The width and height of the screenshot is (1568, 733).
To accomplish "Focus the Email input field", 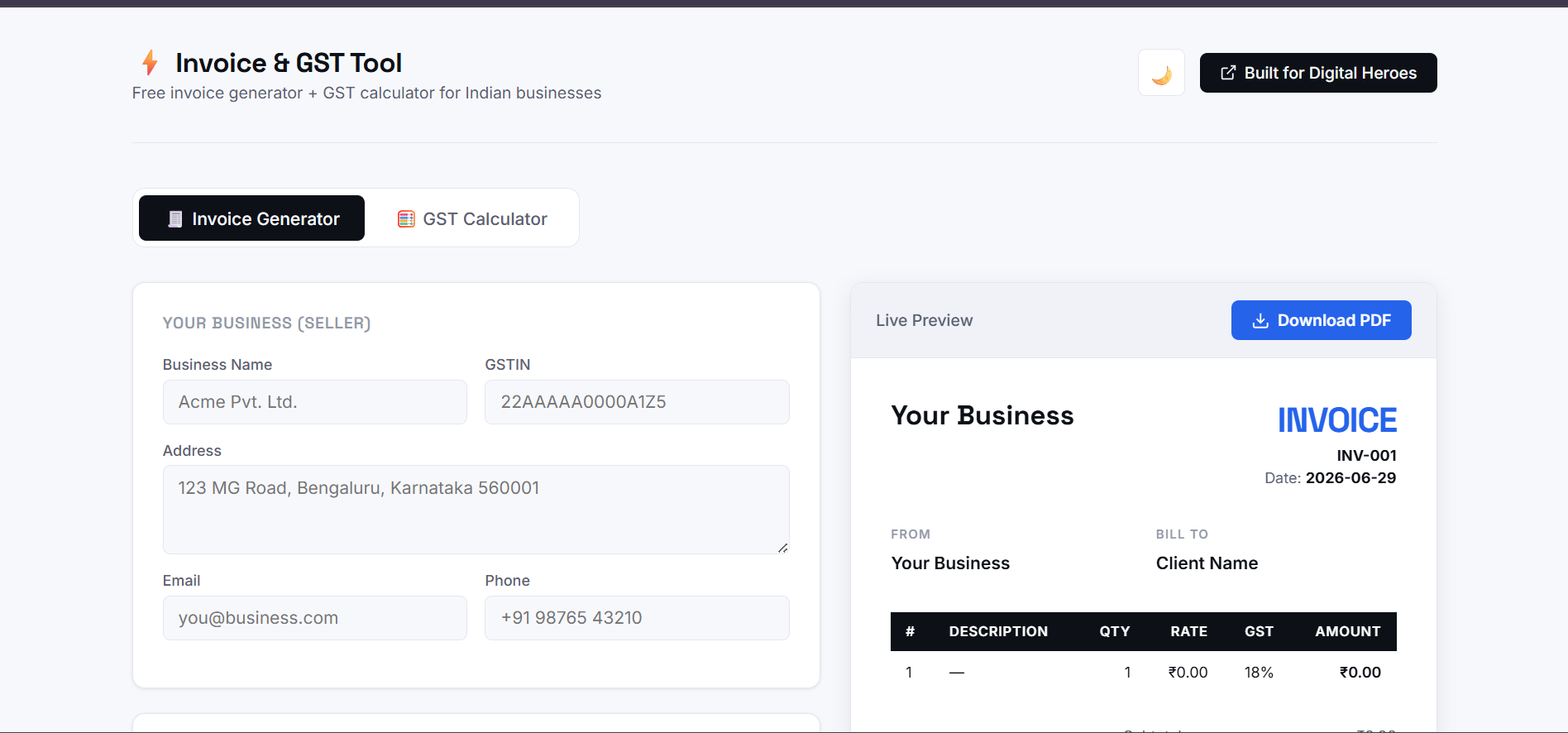I will pos(315,618).
